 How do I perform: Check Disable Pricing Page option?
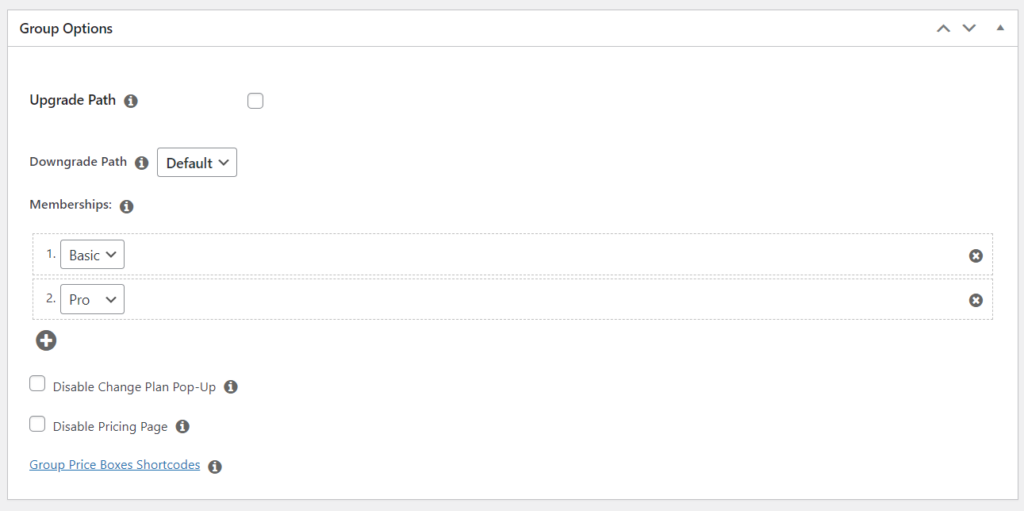tap(37, 424)
